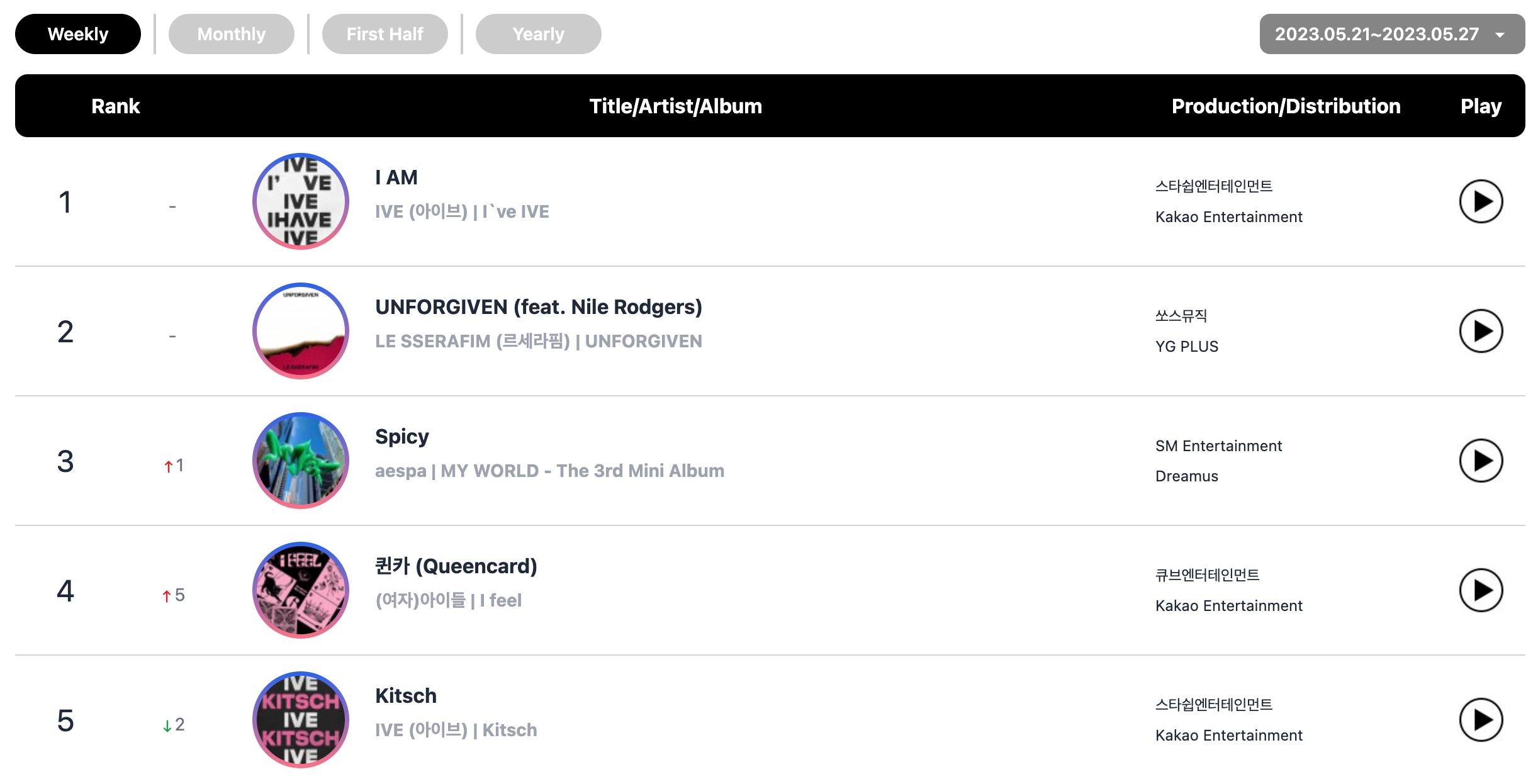Click the dropdown arrow beside the dates
1538x784 pixels.
click(1500, 35)
